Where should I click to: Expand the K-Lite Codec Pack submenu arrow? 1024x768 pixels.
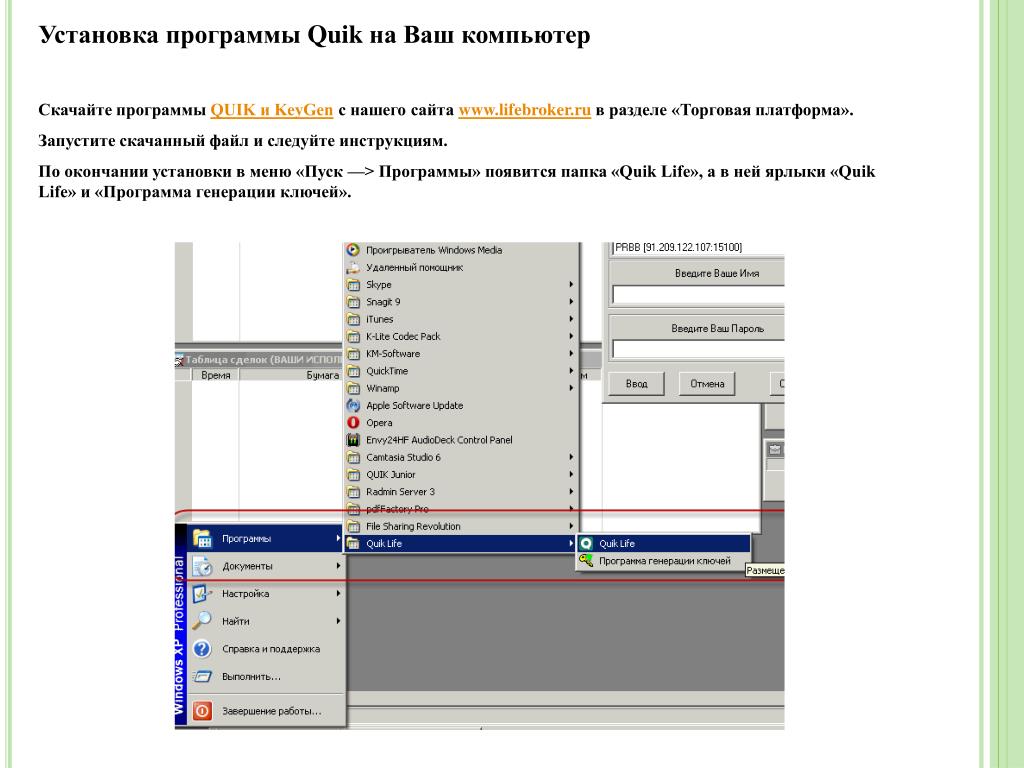[x=571, y=336]
